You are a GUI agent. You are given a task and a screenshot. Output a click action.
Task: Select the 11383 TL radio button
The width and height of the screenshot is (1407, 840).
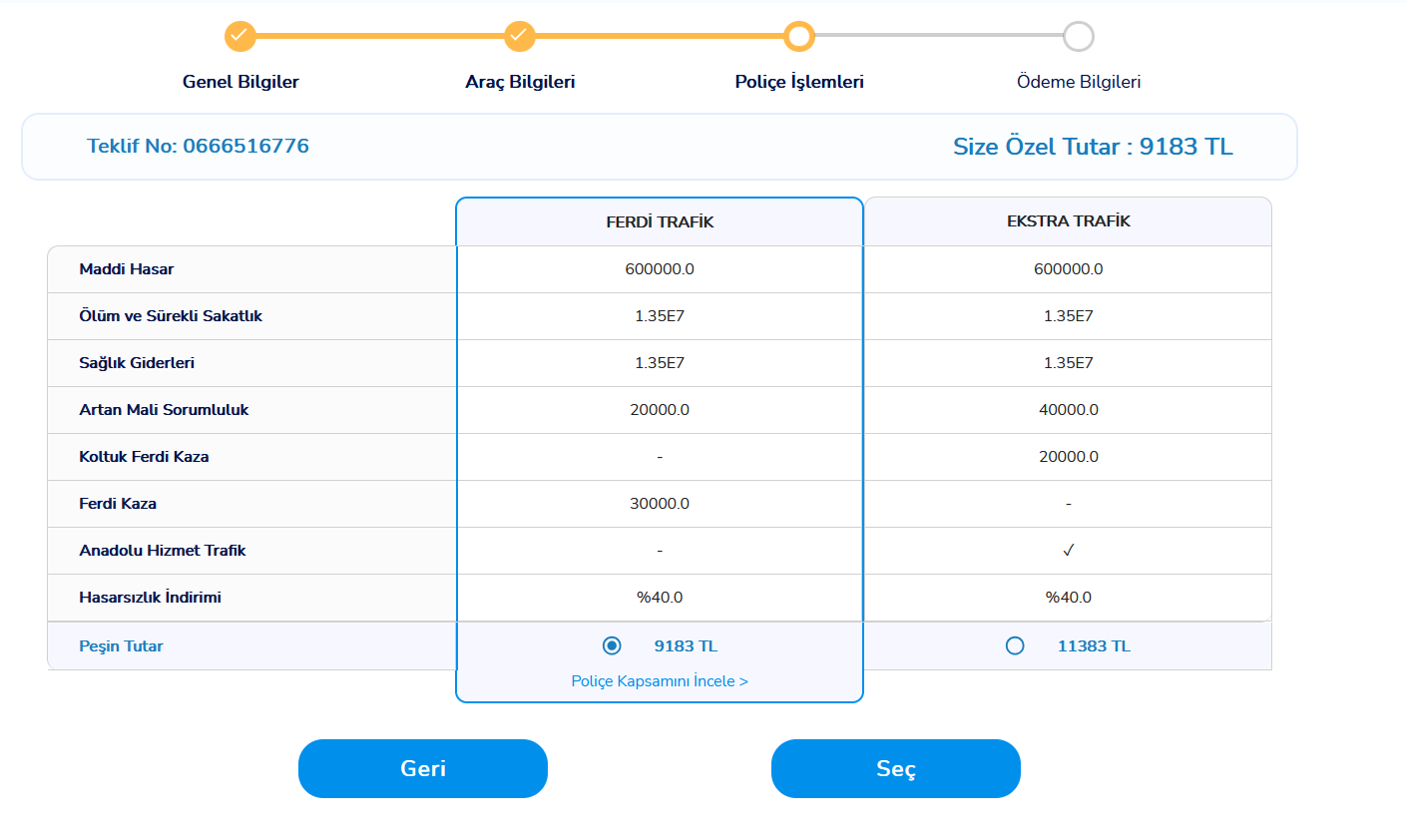coord(1015,645)
